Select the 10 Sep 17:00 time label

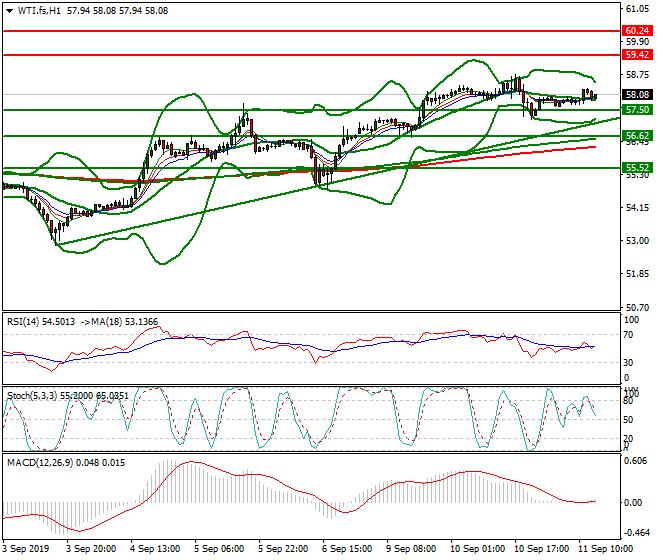542,549
